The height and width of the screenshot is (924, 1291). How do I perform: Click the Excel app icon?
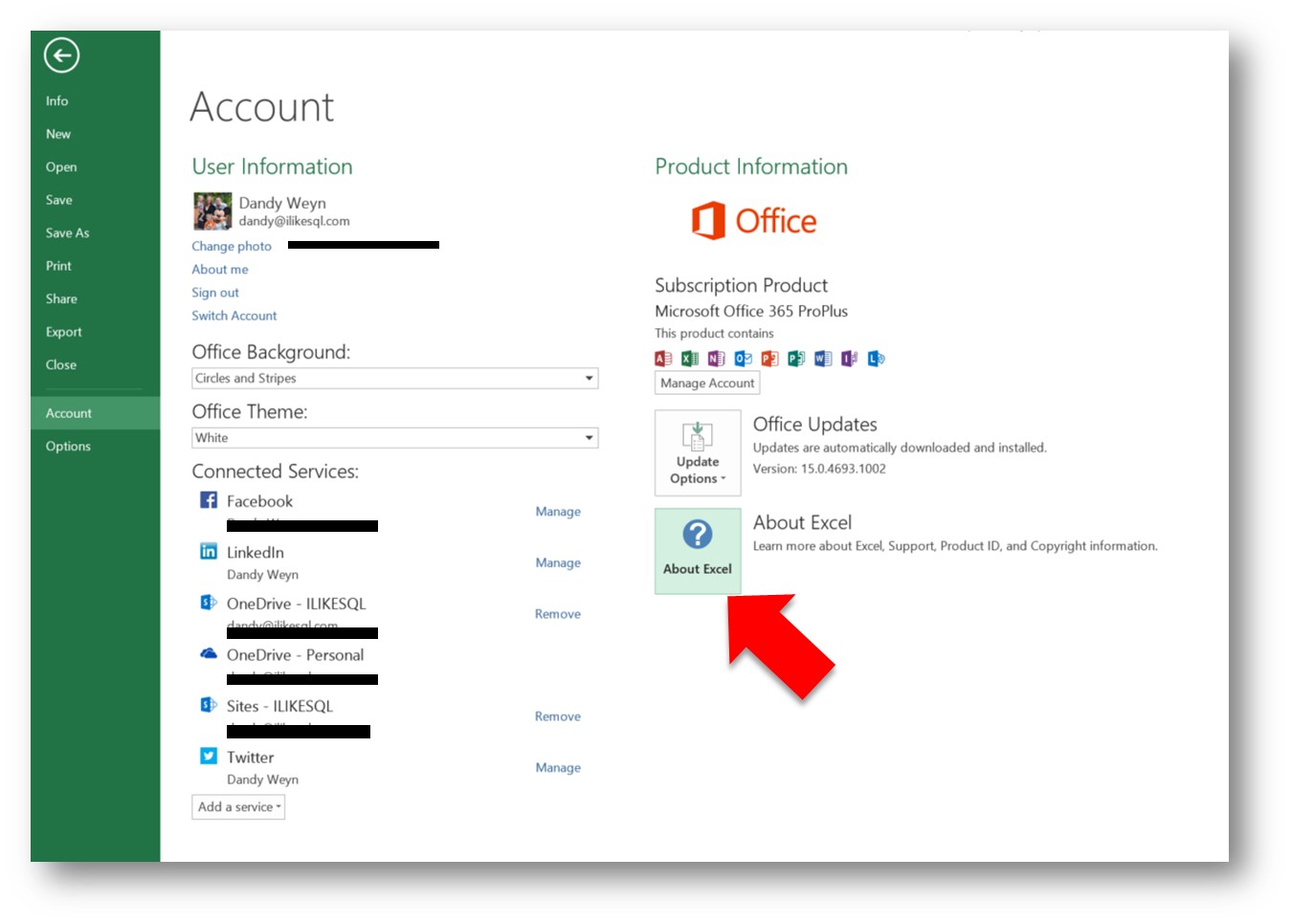tap(690, 359)
